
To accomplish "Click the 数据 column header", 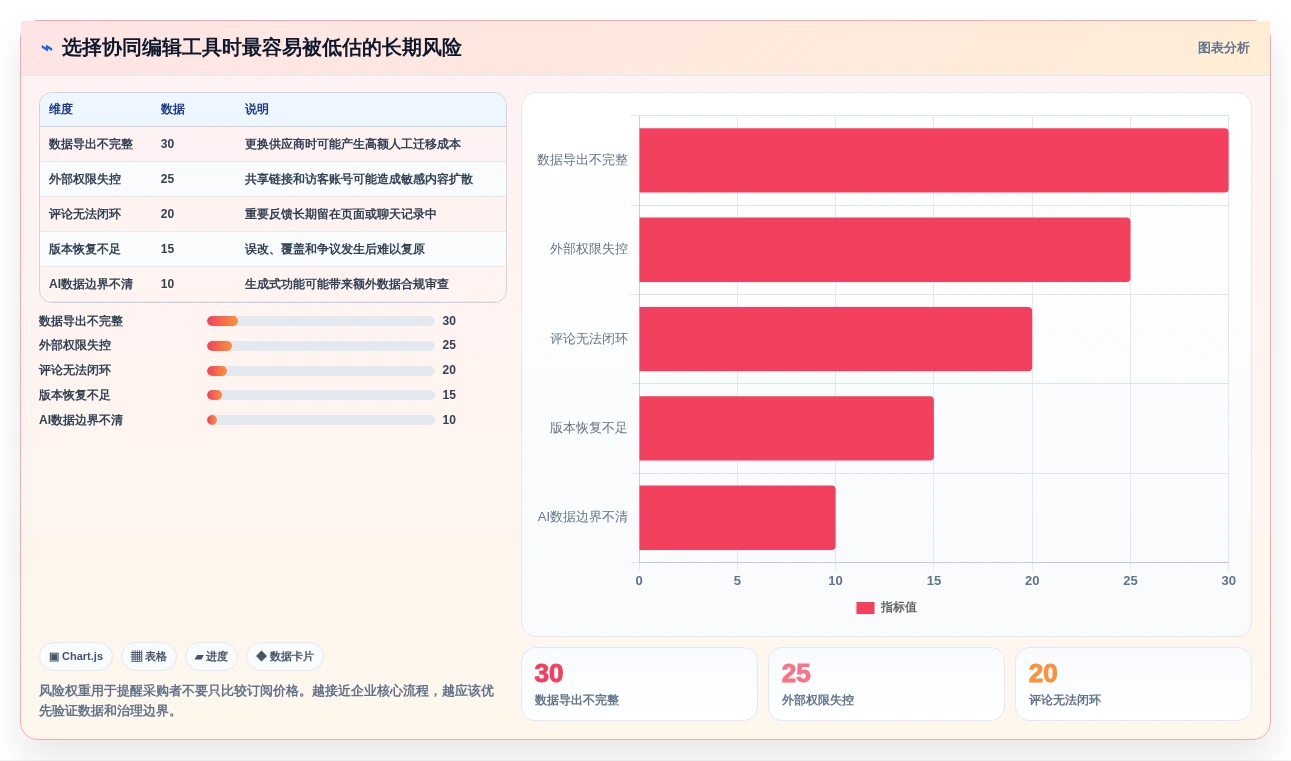I will coord(173,109).
